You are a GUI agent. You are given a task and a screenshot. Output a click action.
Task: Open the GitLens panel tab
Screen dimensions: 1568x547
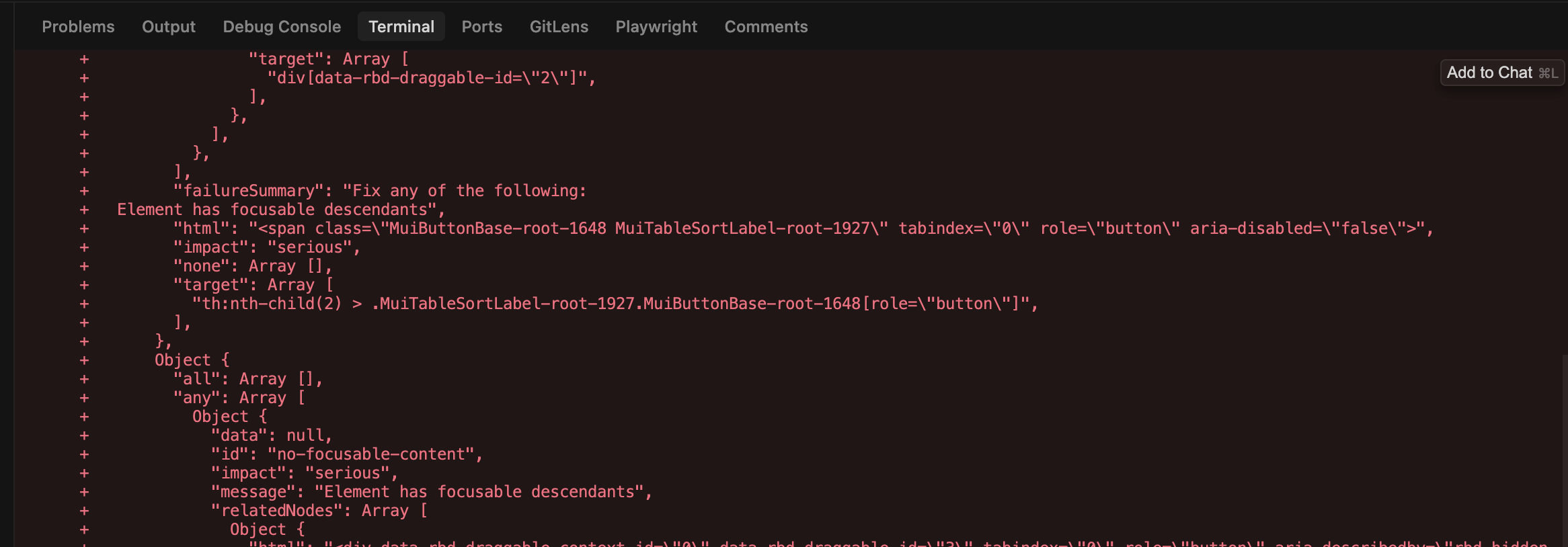(559, 27)
